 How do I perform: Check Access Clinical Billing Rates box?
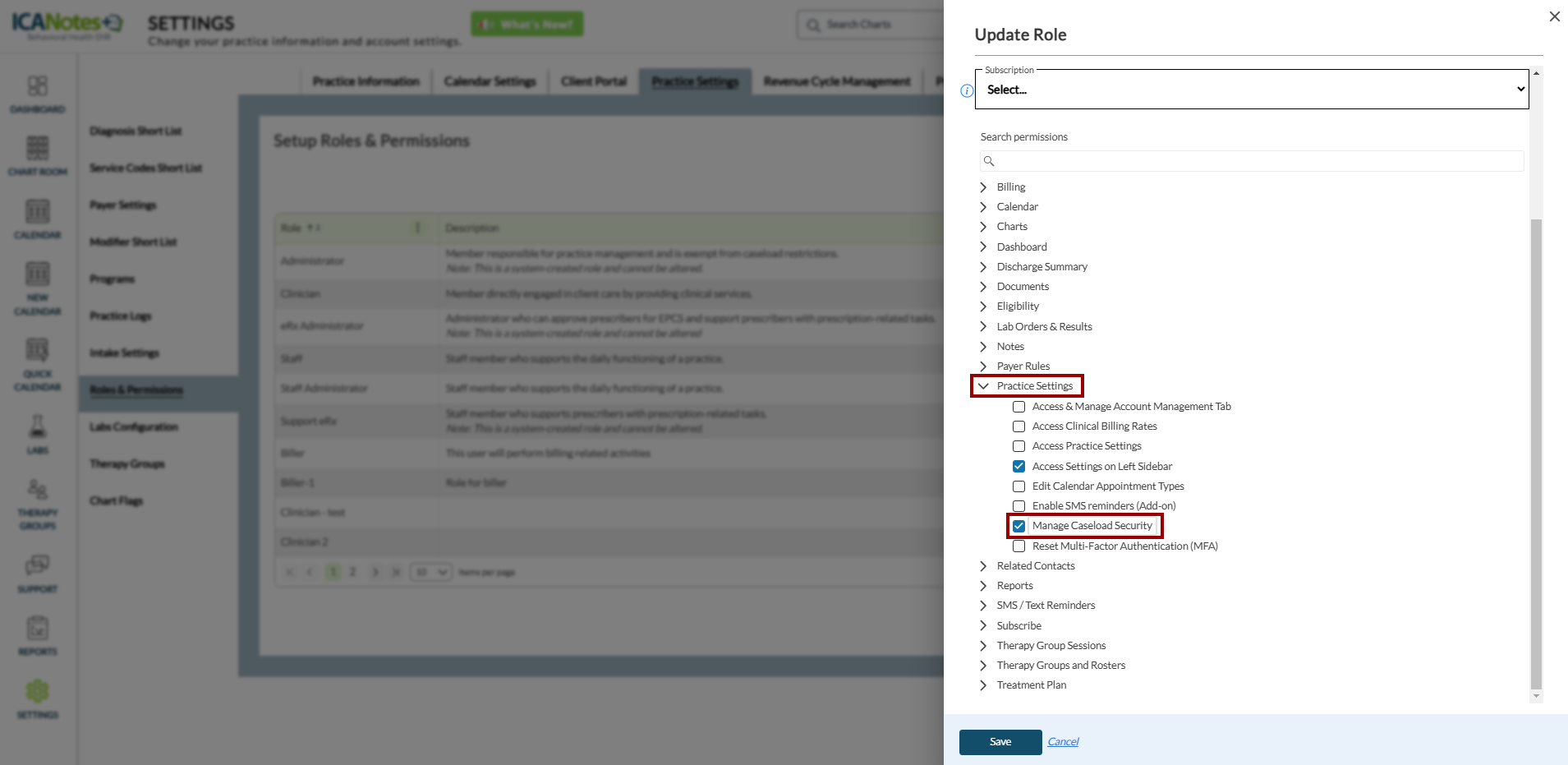[1019, 426]
